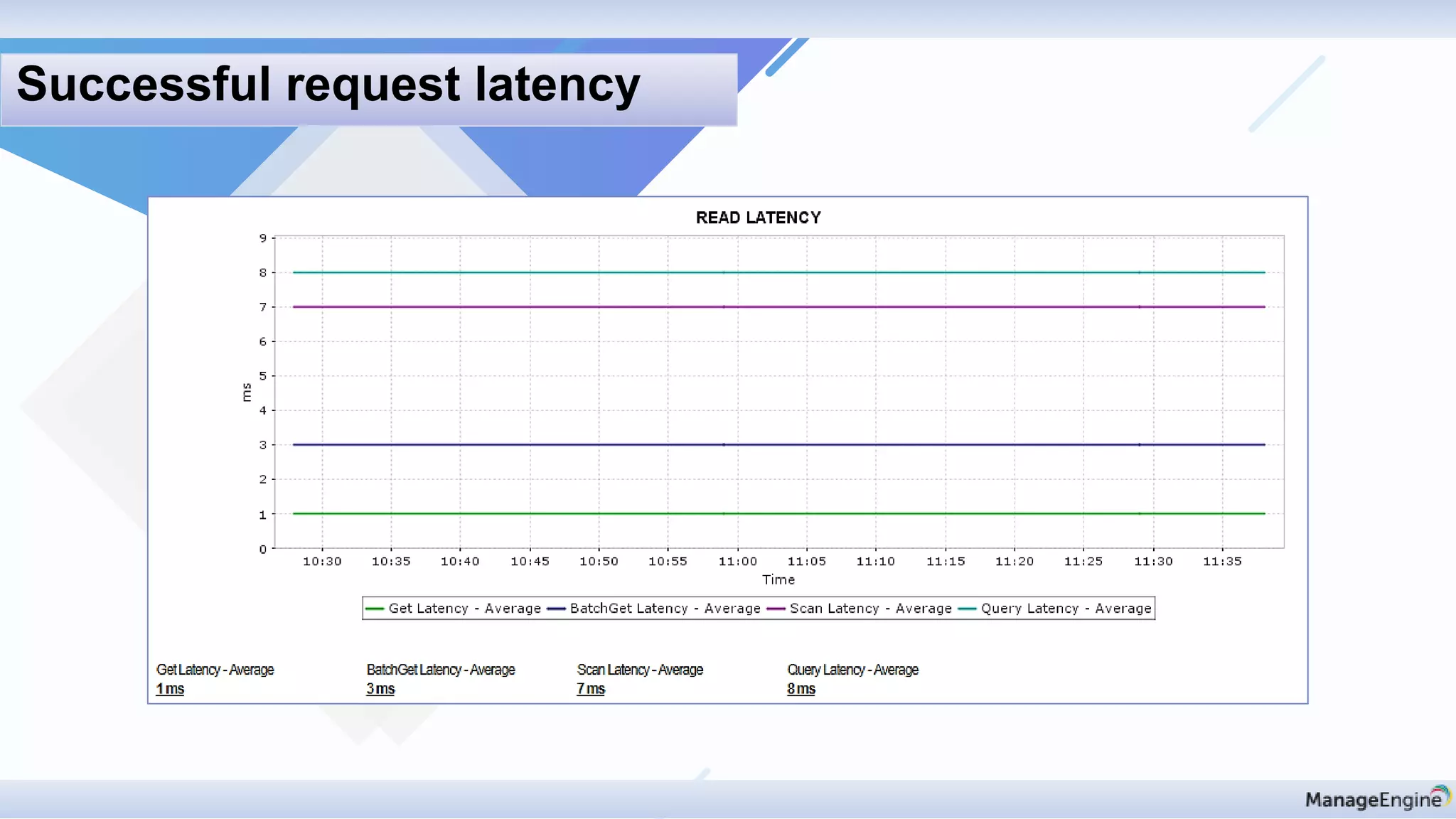Click the 8 ms Query Latency value link
The width and height of the screenshot is (1456, 819).
tap(801, 689)
